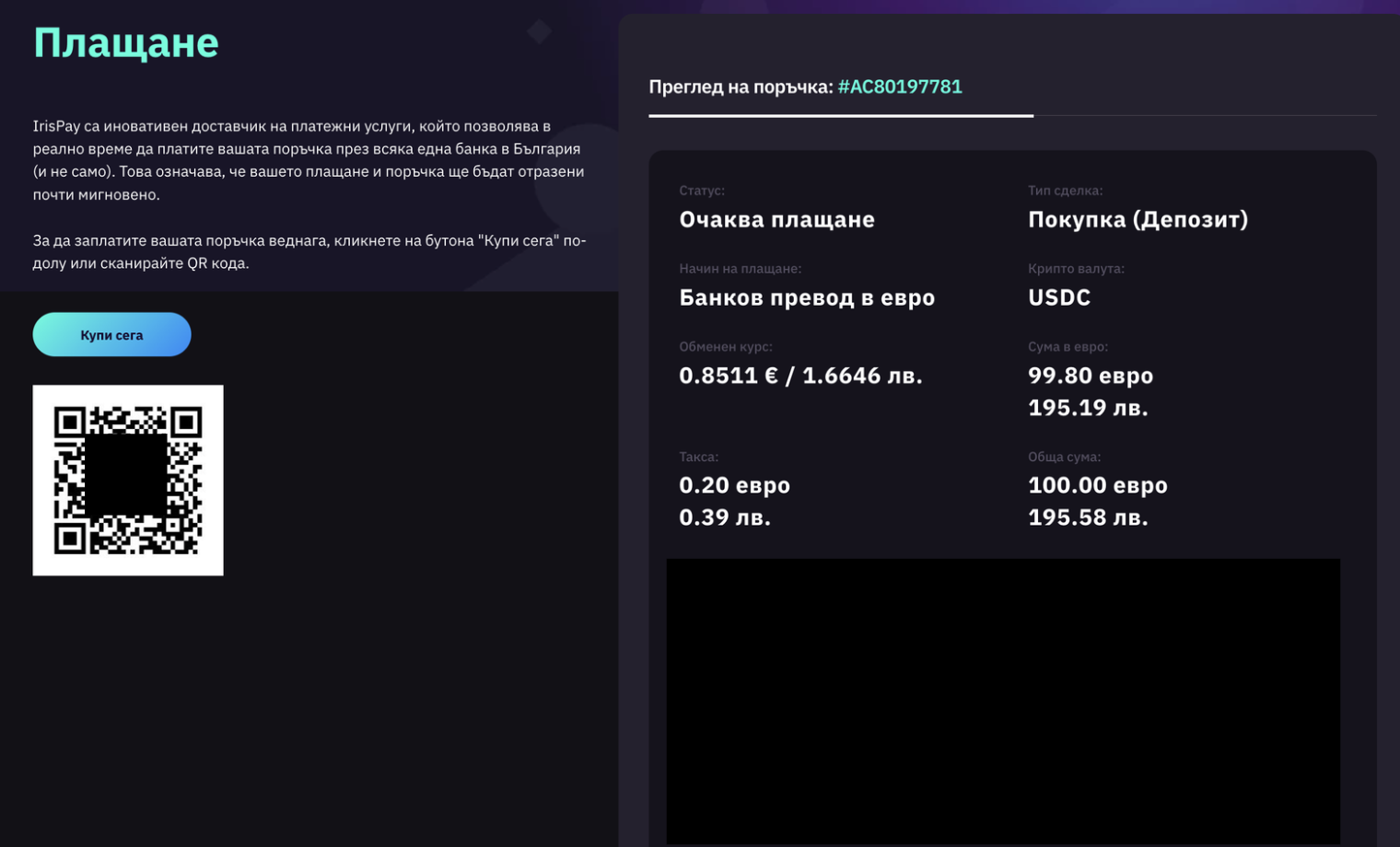Click the 0.39 лв. fee value
1400x847 pixels.
[725, 517]
